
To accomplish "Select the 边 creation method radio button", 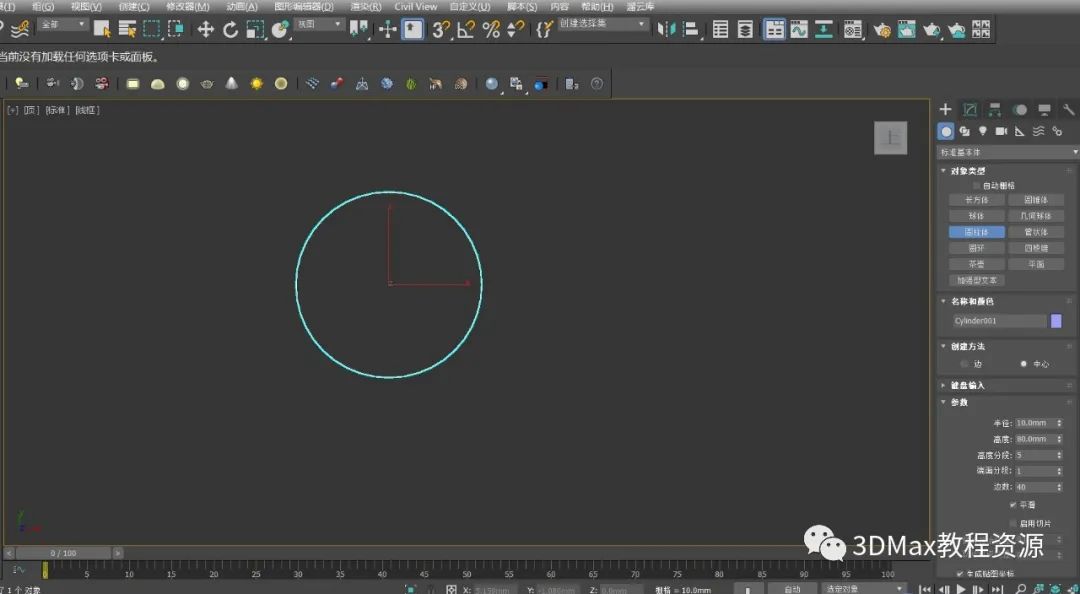I will coord(965,364).
